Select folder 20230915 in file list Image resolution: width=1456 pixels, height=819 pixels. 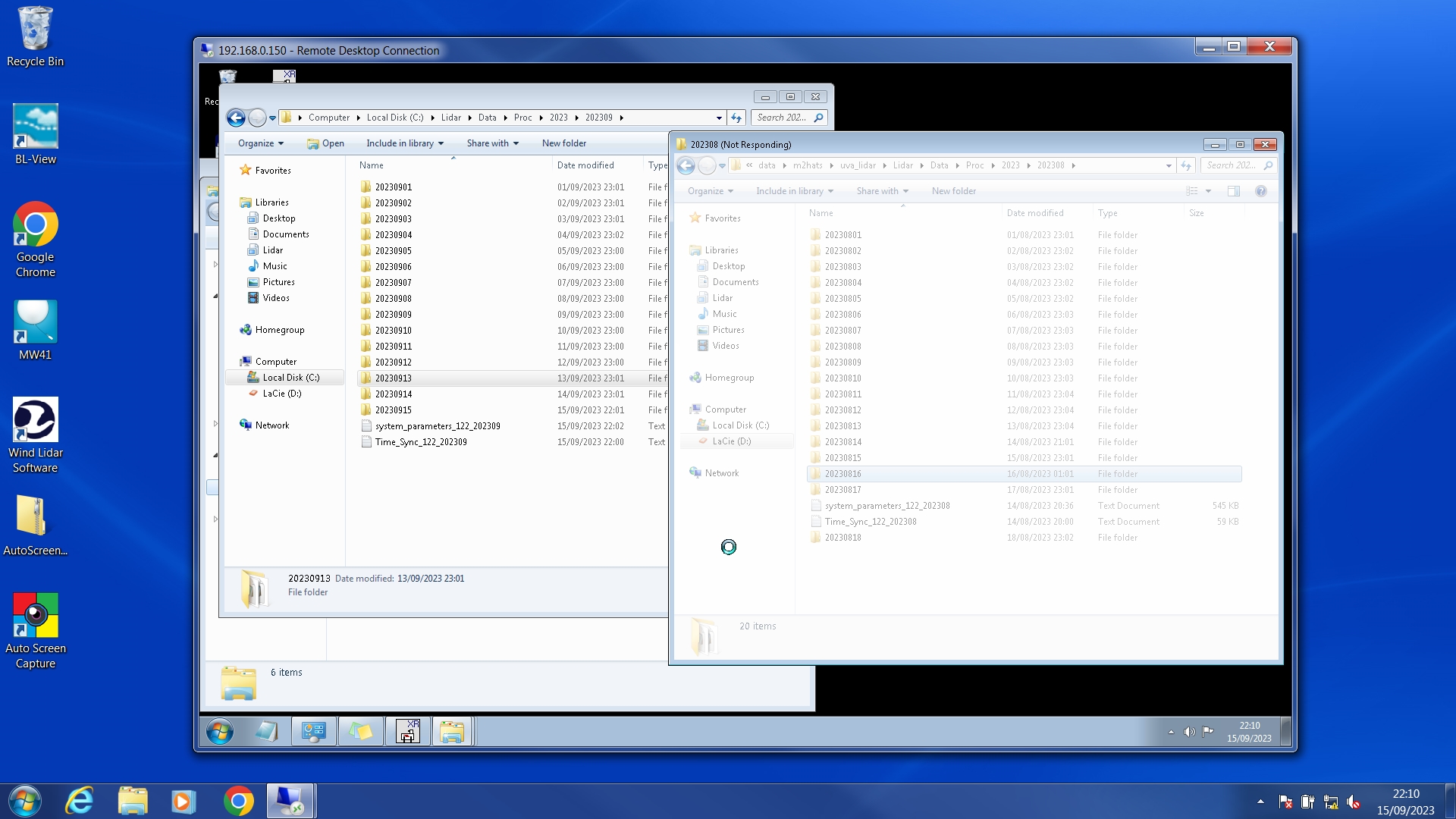(393, 410)
